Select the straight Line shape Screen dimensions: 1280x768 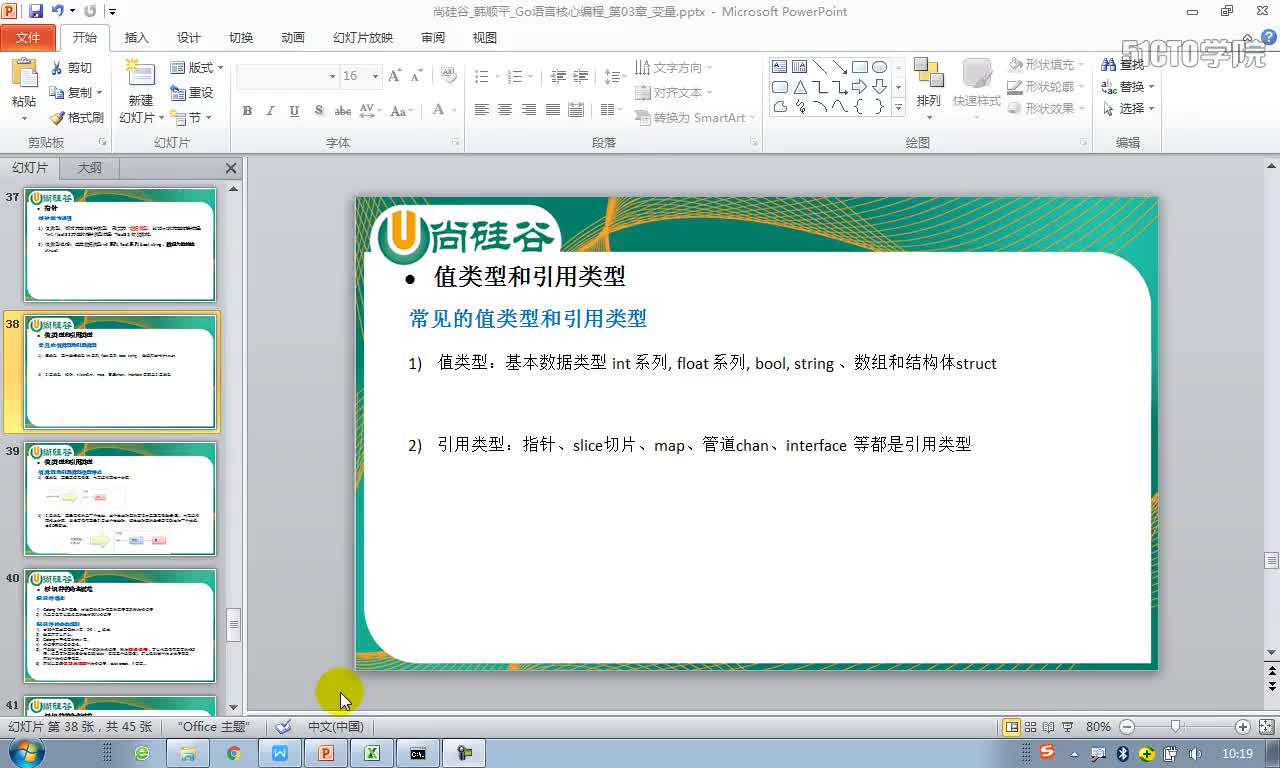[820, 67]
